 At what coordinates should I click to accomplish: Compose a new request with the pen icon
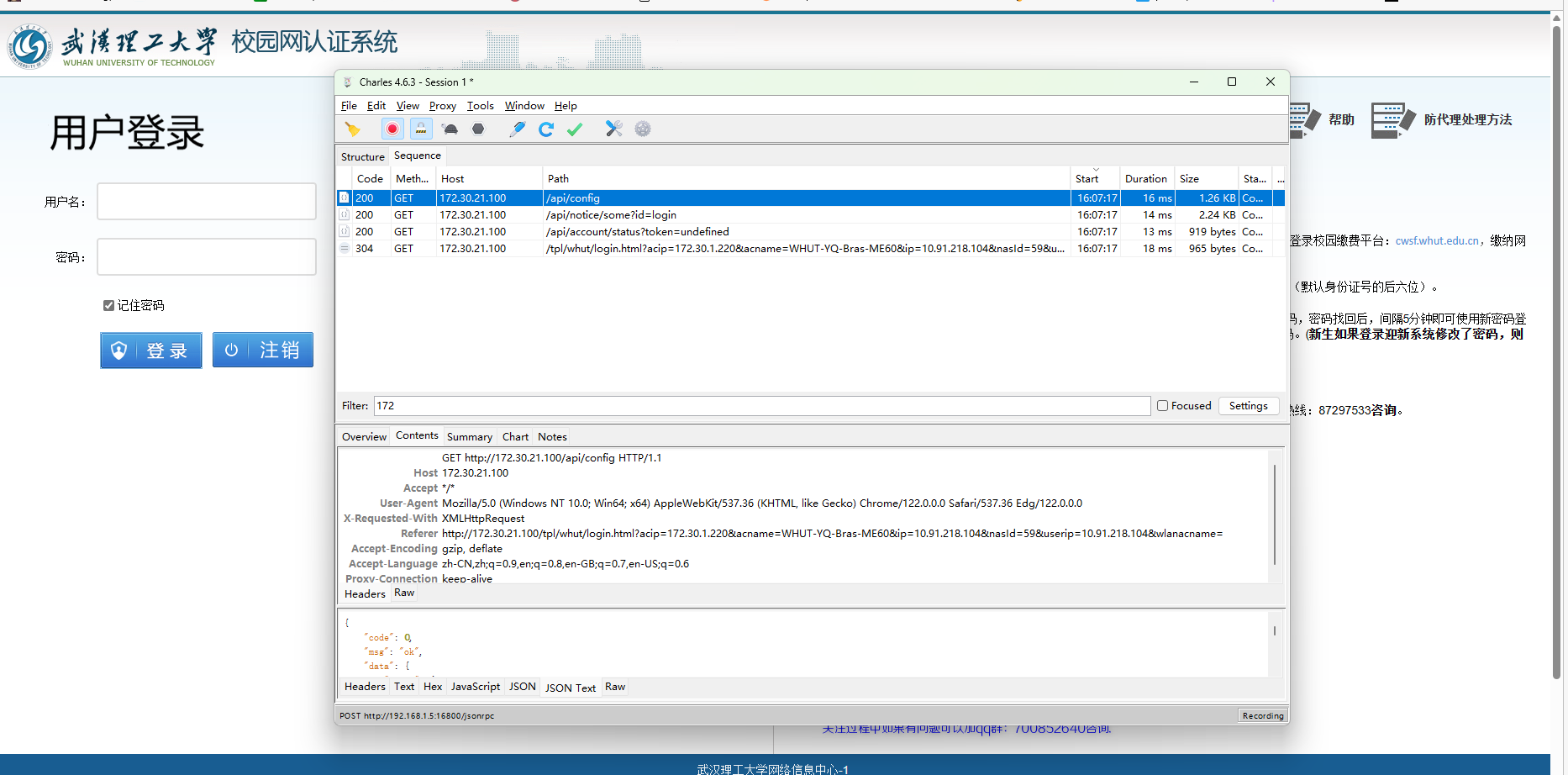[518, 129]
